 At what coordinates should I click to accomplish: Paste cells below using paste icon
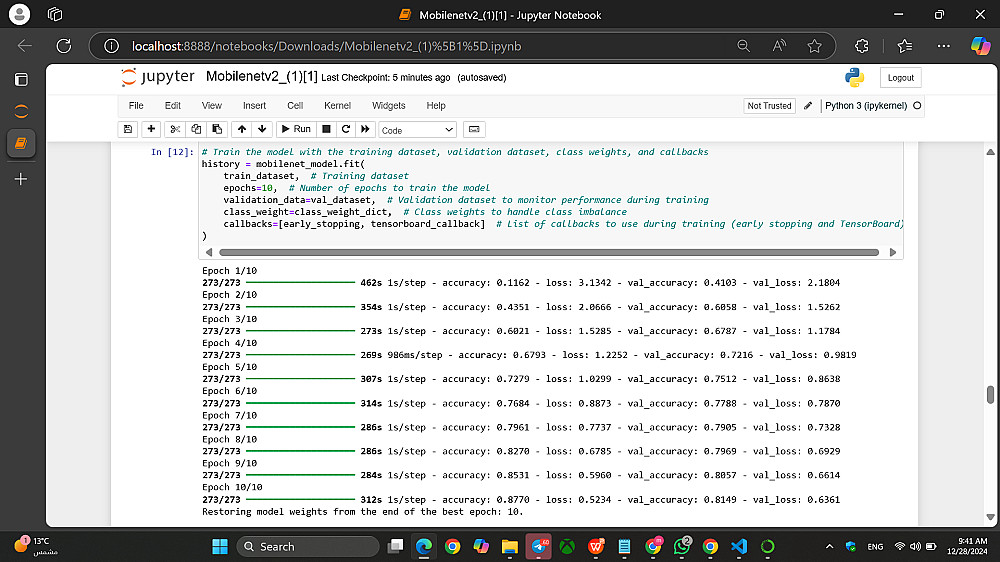[216, 129]
